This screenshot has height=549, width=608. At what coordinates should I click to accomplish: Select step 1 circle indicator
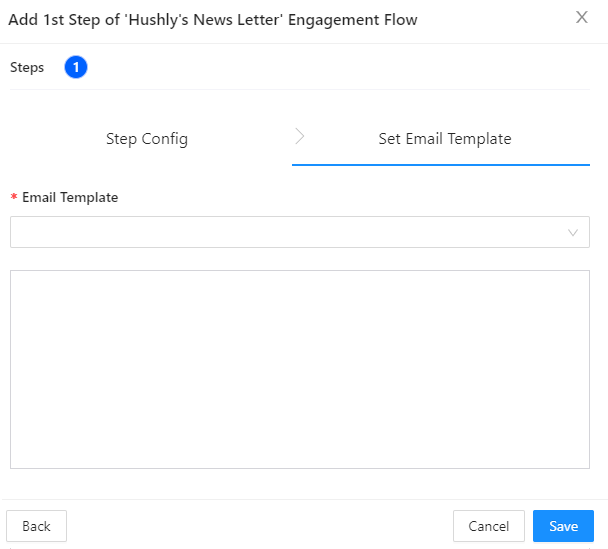76,67
